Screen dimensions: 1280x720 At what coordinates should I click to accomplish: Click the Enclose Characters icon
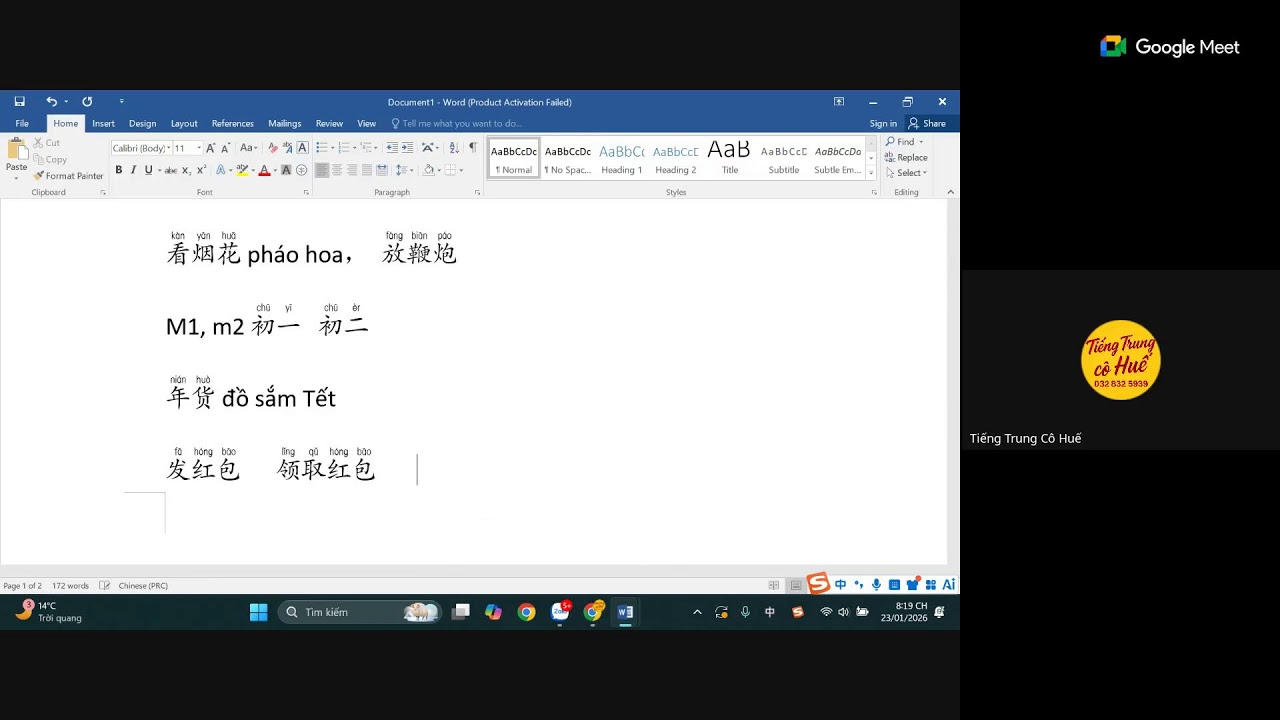(302, 170)
